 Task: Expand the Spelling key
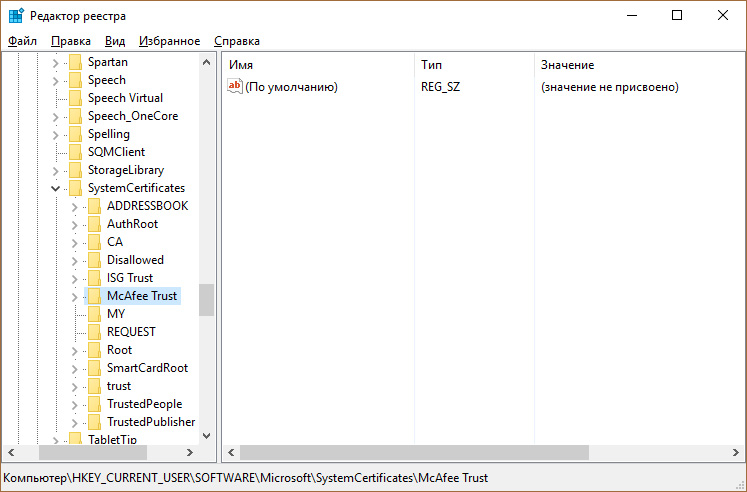tap(55, 135)
